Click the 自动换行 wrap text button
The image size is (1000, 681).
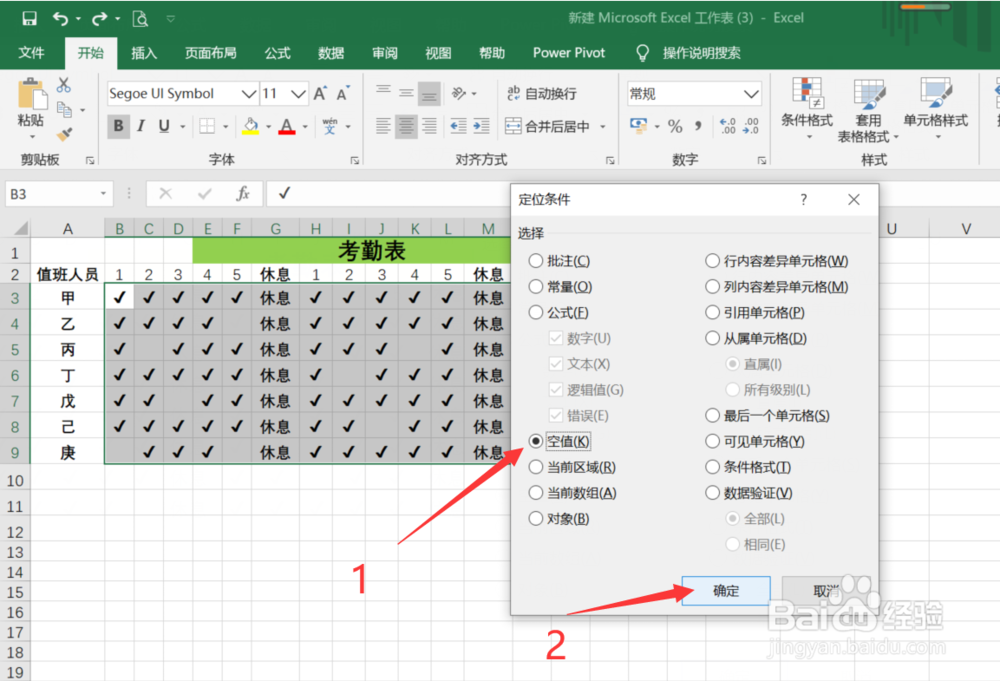542,94
